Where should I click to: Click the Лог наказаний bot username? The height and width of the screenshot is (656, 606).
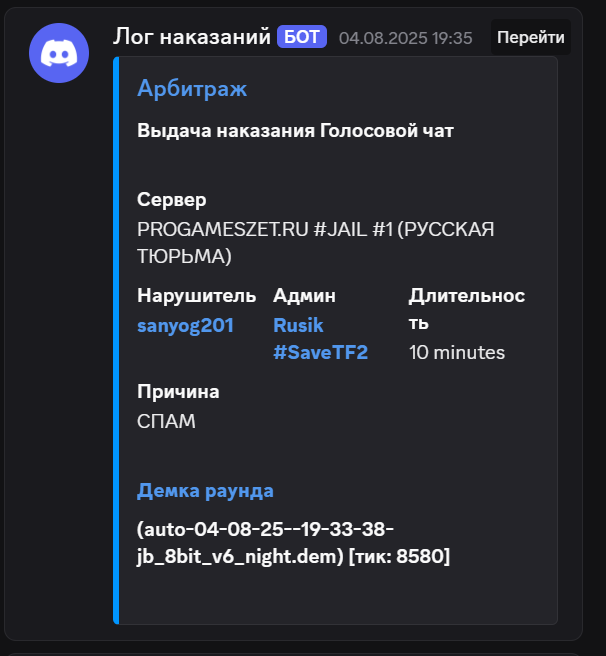pos(192,36)
